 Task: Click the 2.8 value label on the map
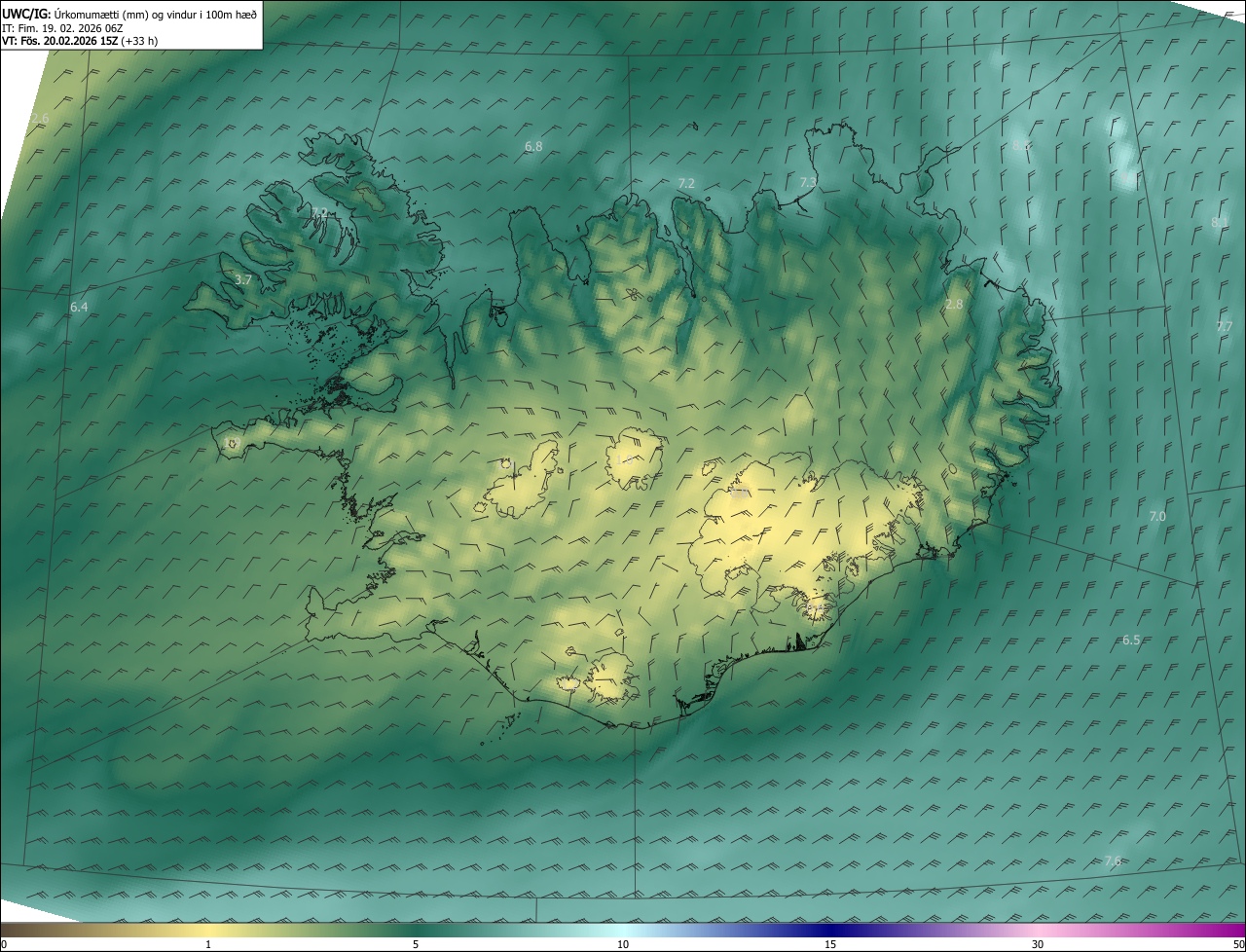pyautogui.click(x=954, y=305)
